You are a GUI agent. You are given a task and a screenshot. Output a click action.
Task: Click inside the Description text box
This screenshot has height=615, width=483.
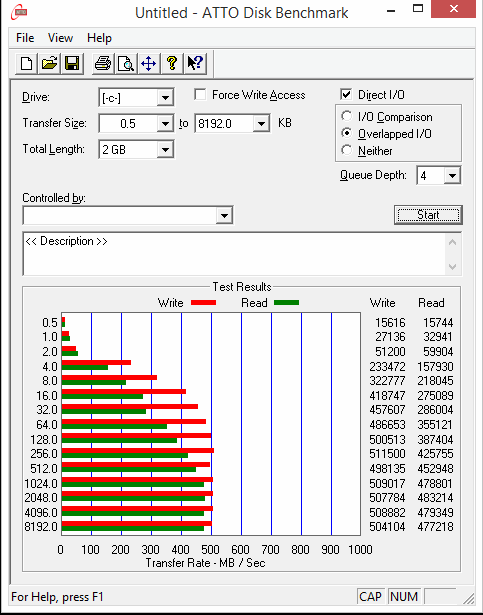[233, 254]
